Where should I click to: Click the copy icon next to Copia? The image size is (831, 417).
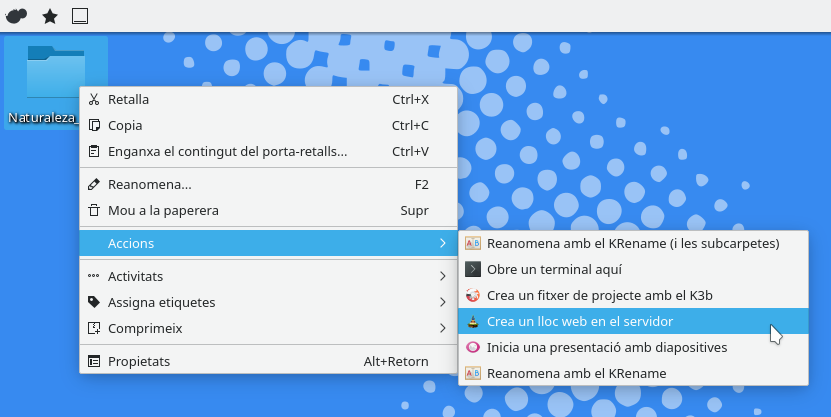(94, 126)
